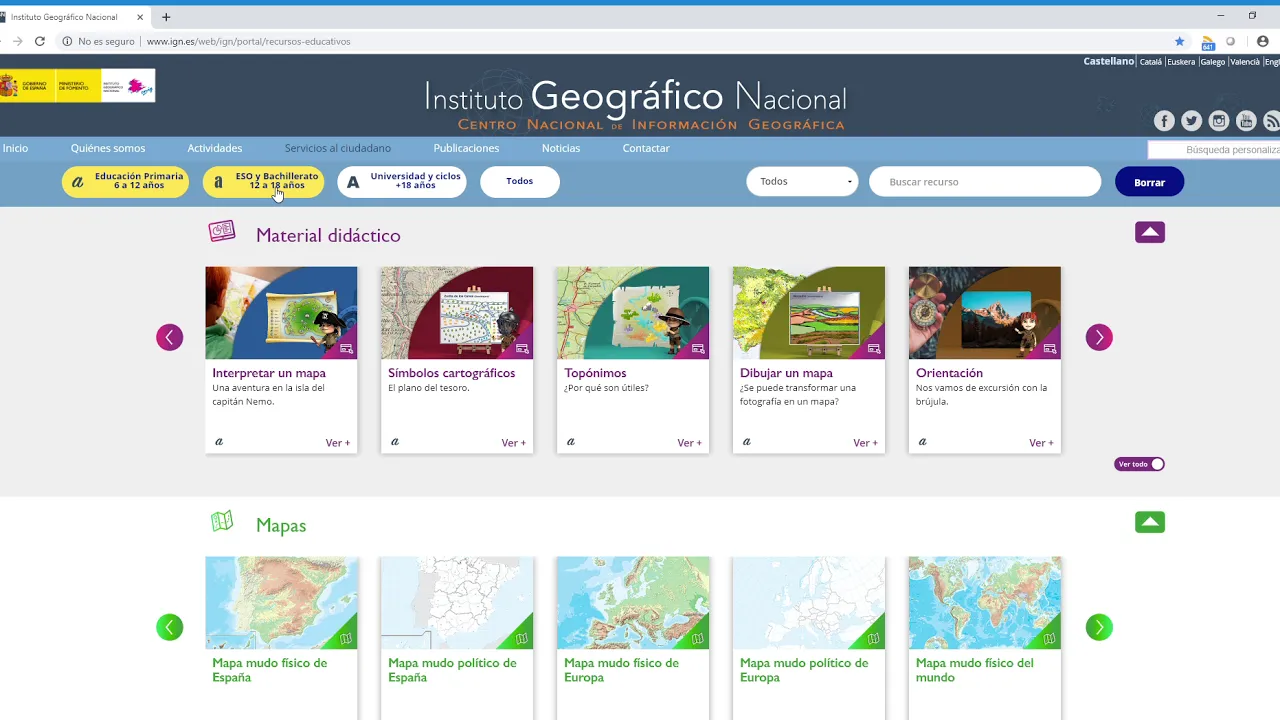
Task: Show next Material didáctico cards
Action: pos(1099,337)
